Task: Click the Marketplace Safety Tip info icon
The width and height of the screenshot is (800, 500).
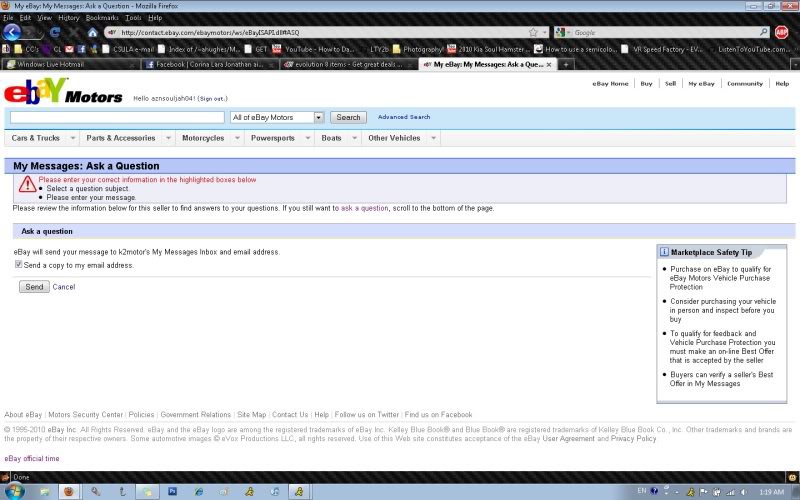Action: click(x=664, y=252)
